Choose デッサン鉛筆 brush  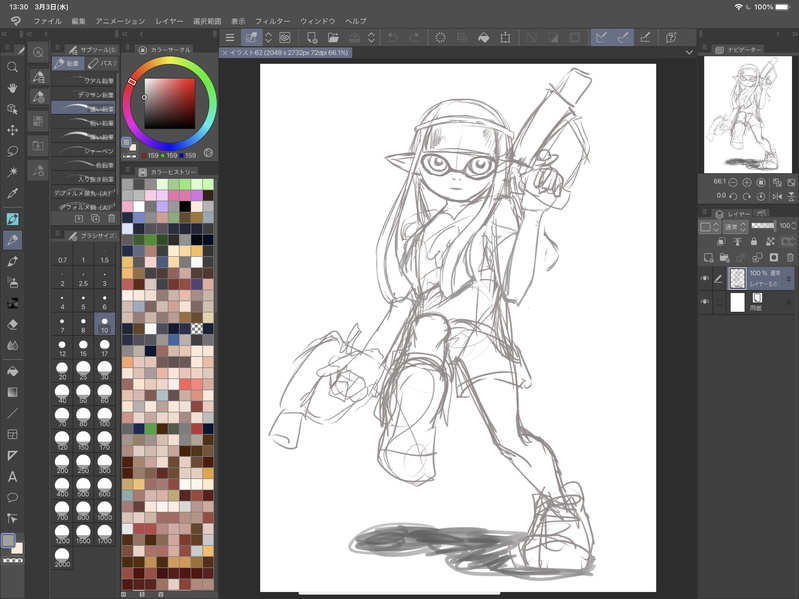point(84,94)
